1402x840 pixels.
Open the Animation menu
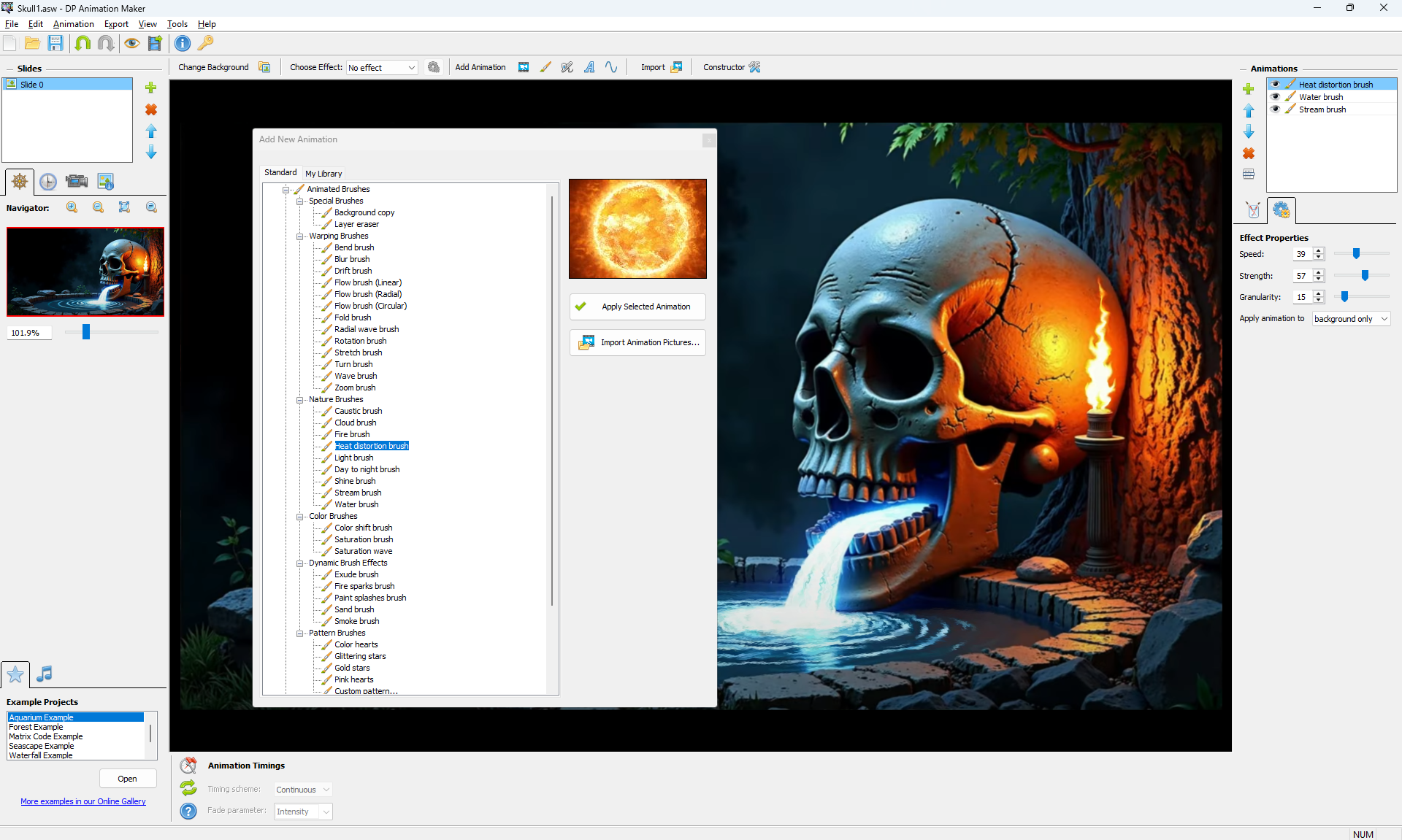pyautogui.click(x=73, y=24)
